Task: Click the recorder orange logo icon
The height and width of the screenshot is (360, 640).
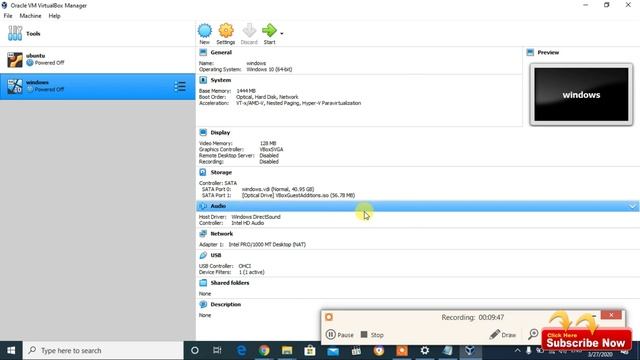Action: tap(329, 317)
